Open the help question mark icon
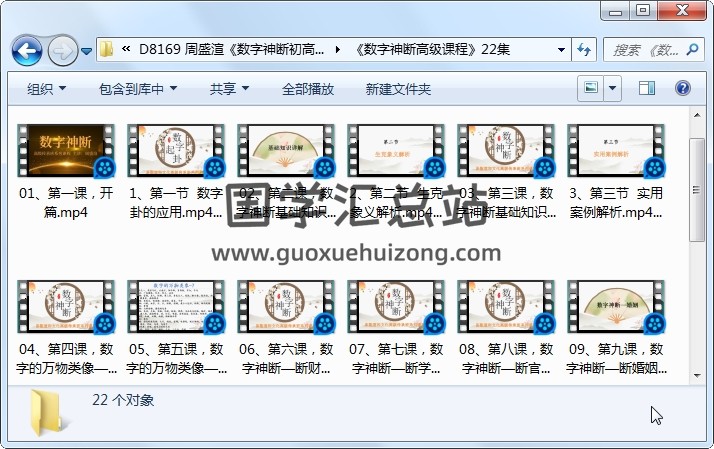Viewport: 714px width, 449px height. (684, 88)
